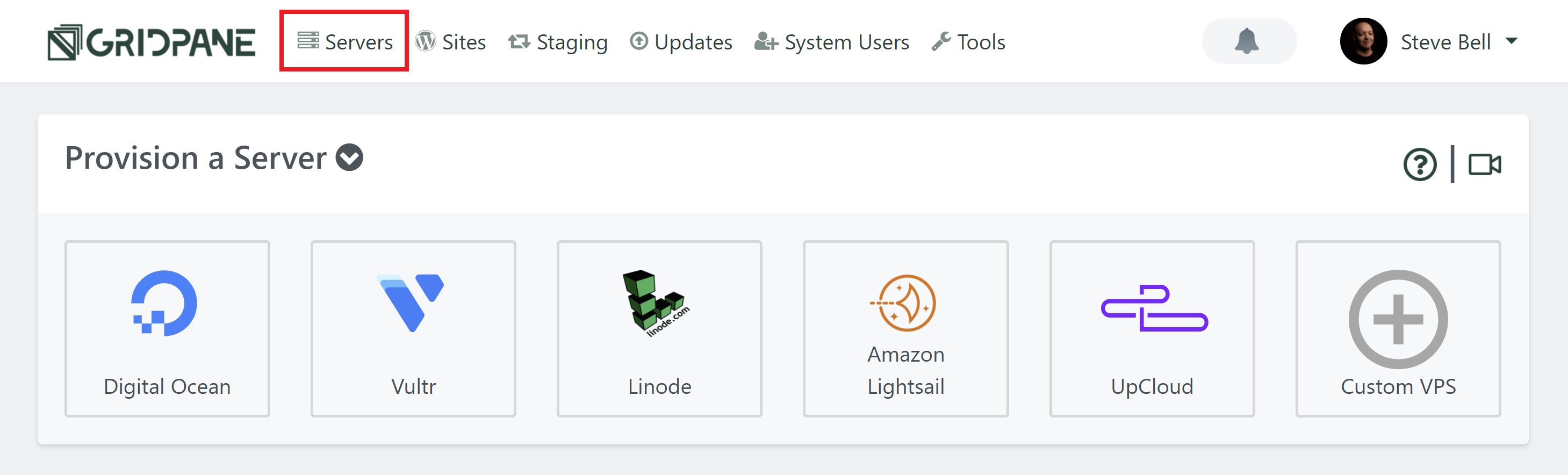Screen dimensions: 1568x475
Task: Click the Custom VPS plus icon
Action: click(x=1398, y=319)
